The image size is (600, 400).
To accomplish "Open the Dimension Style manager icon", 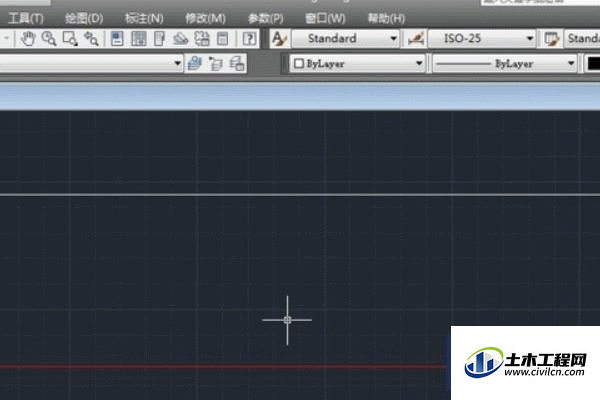I will (x=416, y=39).
